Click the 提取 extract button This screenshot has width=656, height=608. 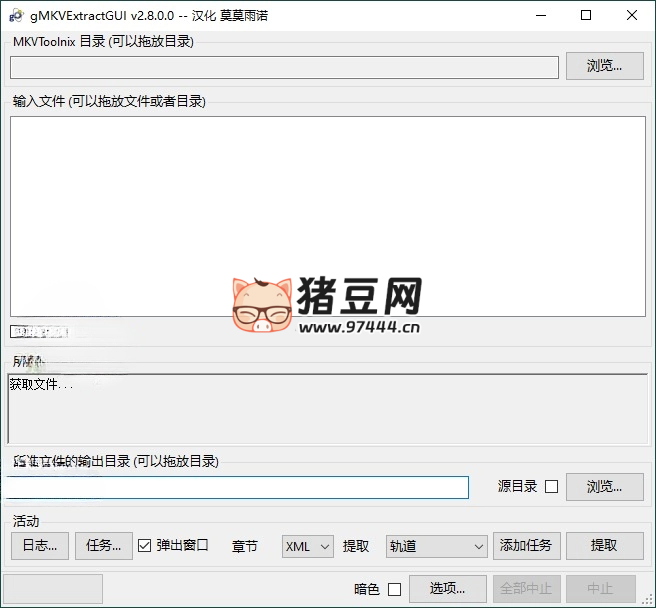[605, 546]
